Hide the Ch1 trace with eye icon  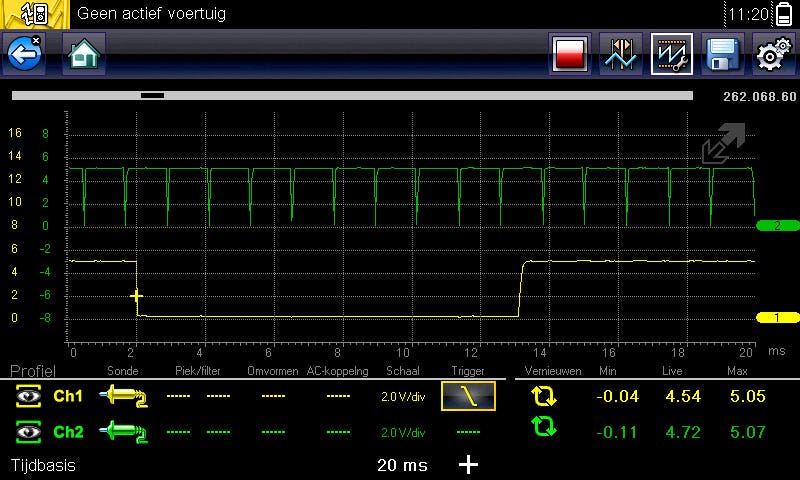[27, 397]
